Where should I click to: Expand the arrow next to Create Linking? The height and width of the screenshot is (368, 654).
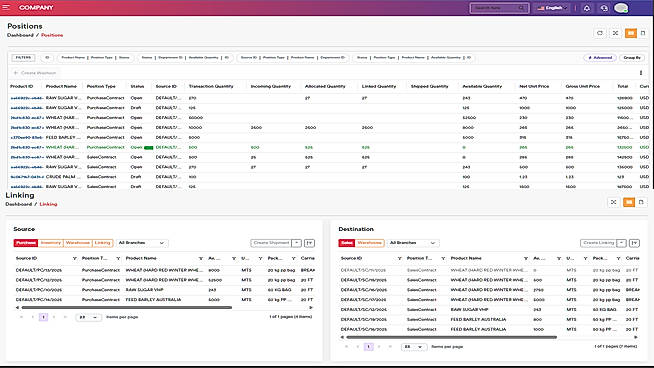[x=621, y=243]
